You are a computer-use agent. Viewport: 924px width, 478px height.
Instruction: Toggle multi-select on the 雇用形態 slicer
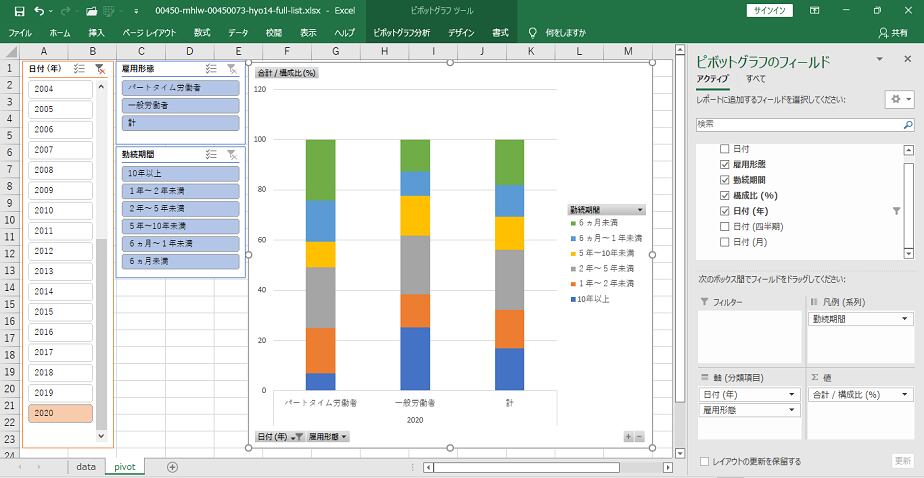click(x=211, y=69)
